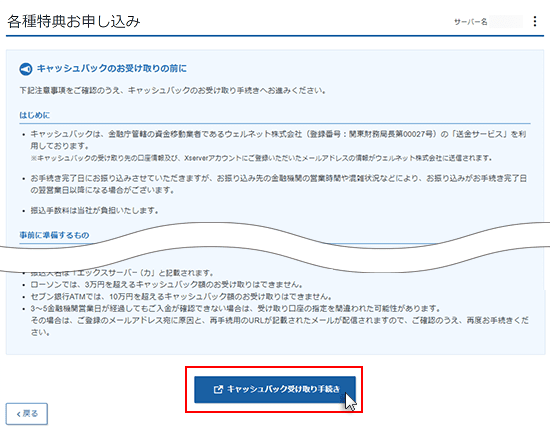Go back with the 戻る button
550x446 pixels.
coord(27,414)
